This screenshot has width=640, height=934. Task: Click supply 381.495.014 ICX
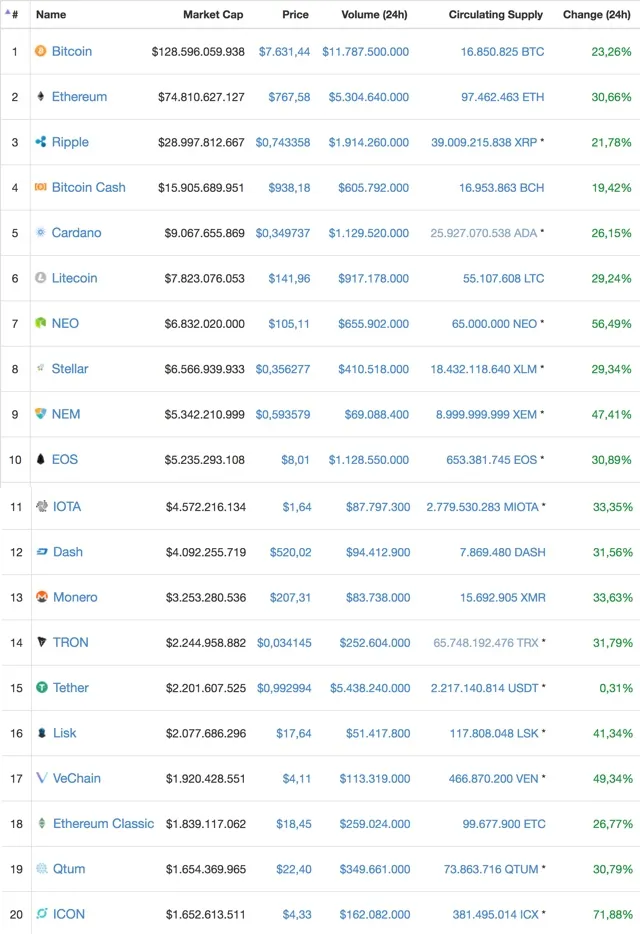tap(496, 914)
